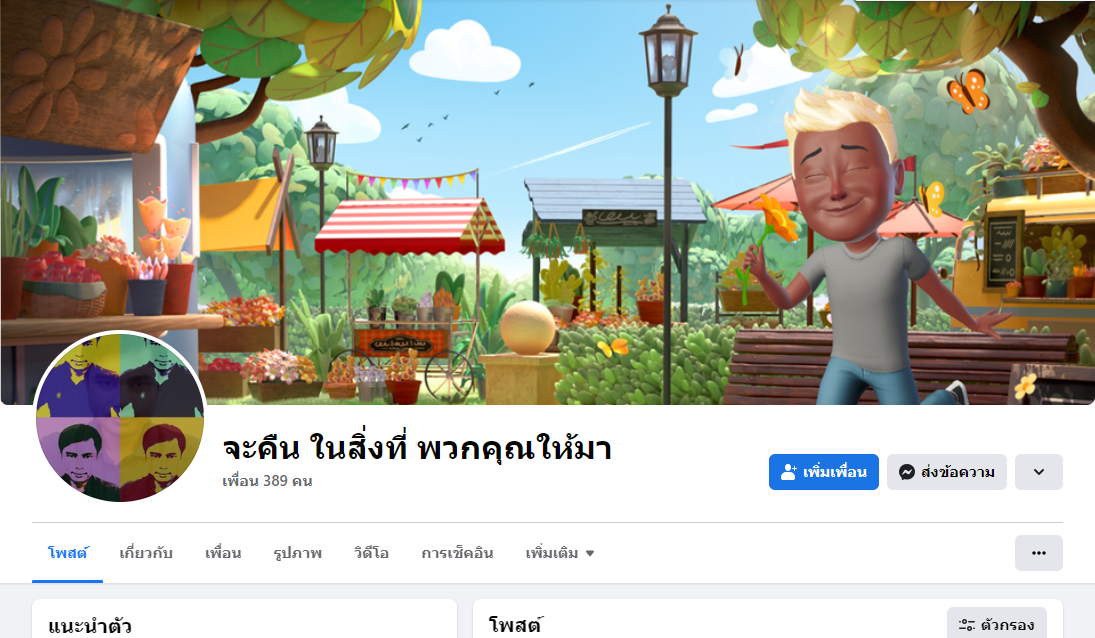The image size is (1095, 638).
Task: Open the three-dots profile options menu
Action: tap(1038, 553)
